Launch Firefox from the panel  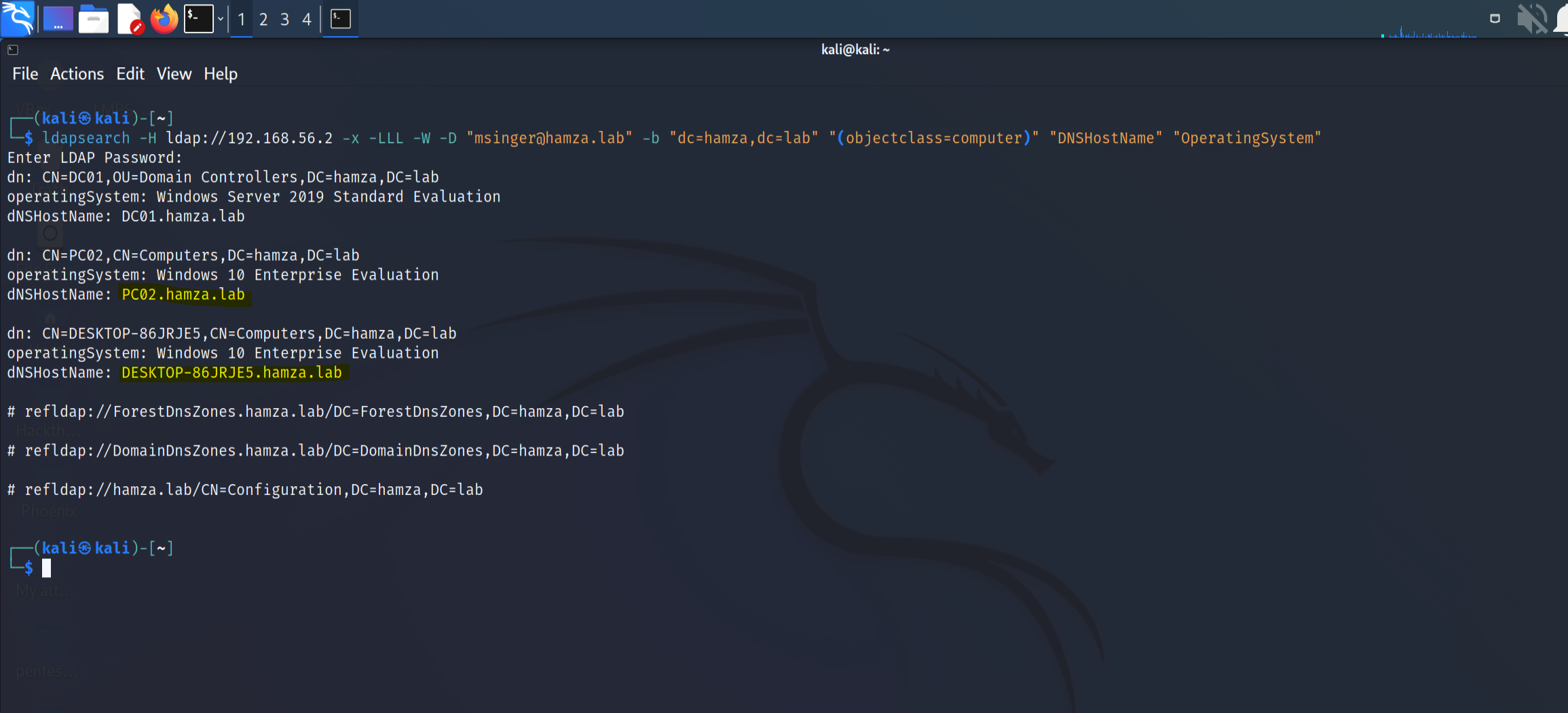click(164, 18)
